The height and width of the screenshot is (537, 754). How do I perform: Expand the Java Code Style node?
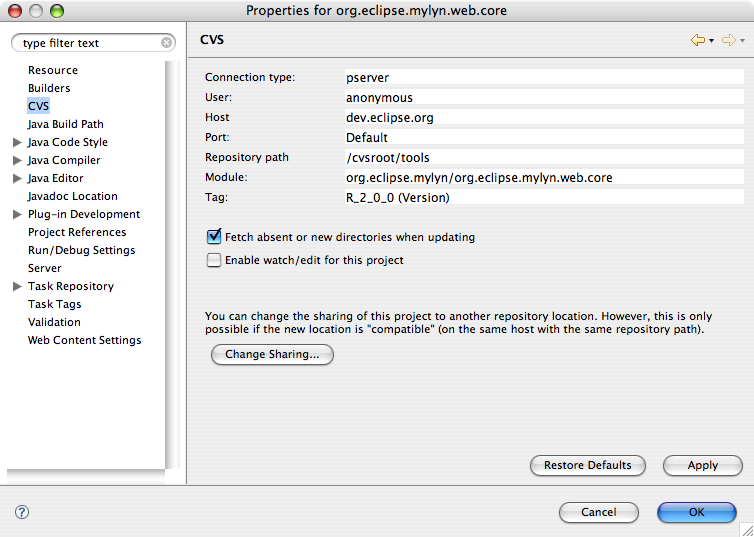coord(17,142)
